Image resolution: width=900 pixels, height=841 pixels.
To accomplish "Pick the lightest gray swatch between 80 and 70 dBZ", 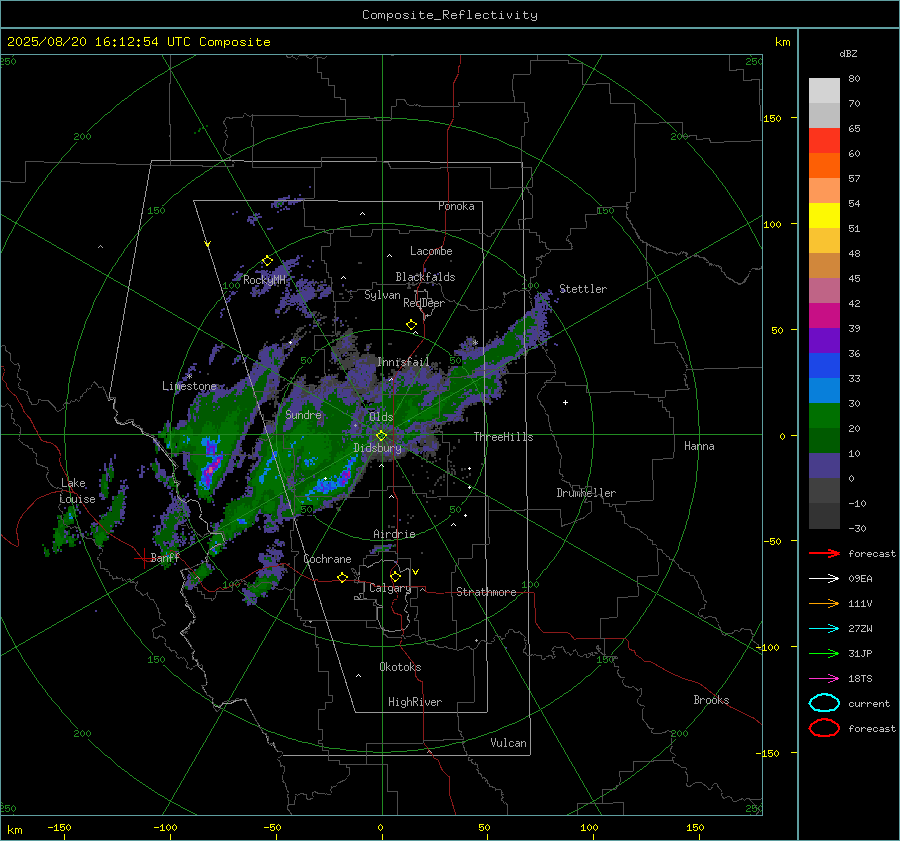I will (824, 91).
